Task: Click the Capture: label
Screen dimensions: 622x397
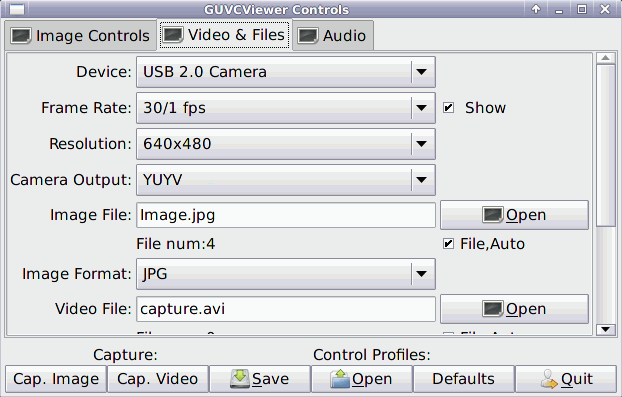Action: pyautogui.click(x=125, y=355)
